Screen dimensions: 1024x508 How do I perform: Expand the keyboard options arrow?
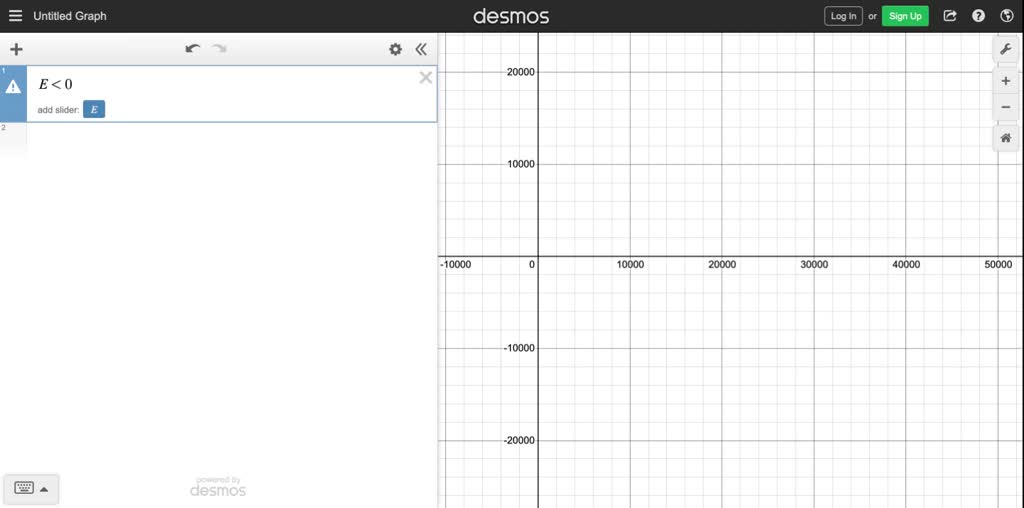[x=44, y=489]
